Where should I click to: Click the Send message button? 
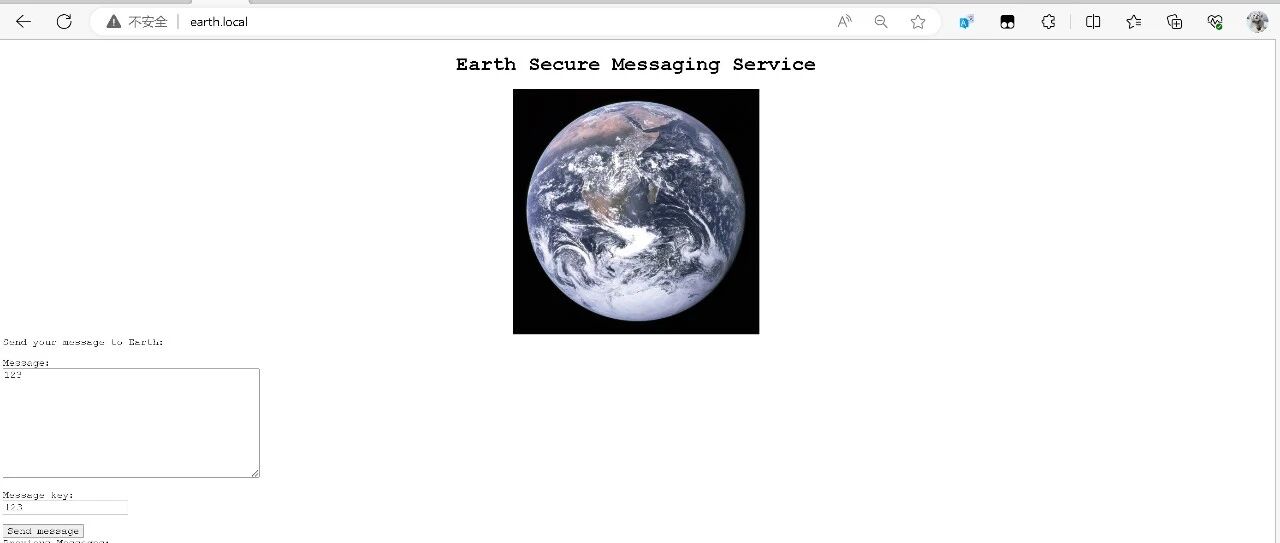coord(43,531)
